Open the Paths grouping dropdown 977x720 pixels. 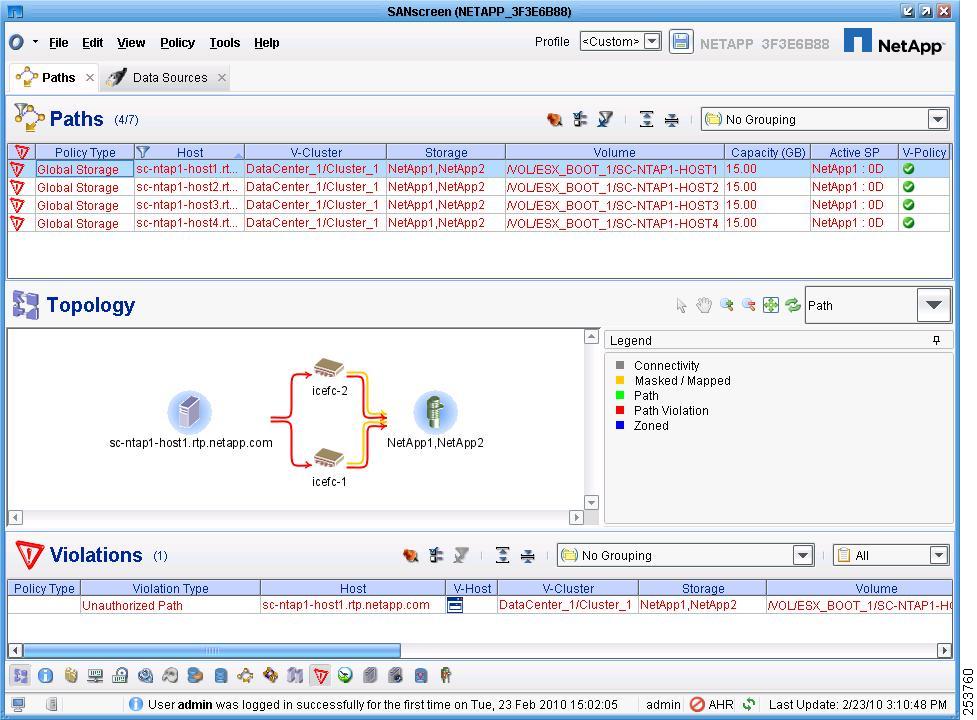point(938,119)
